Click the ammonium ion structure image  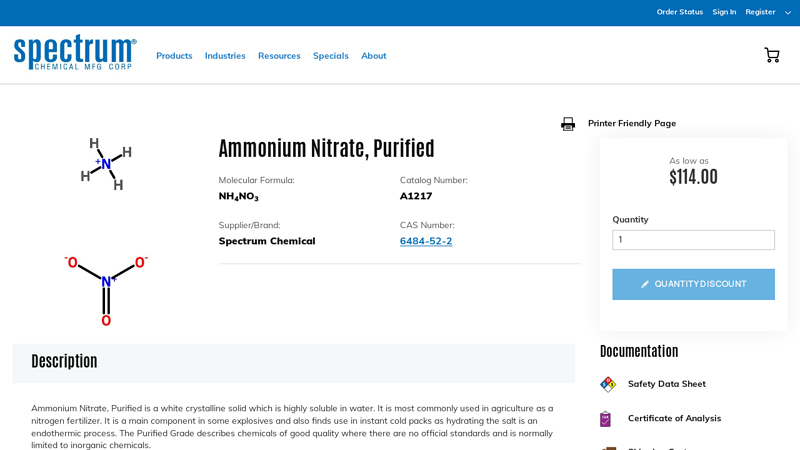106,164
